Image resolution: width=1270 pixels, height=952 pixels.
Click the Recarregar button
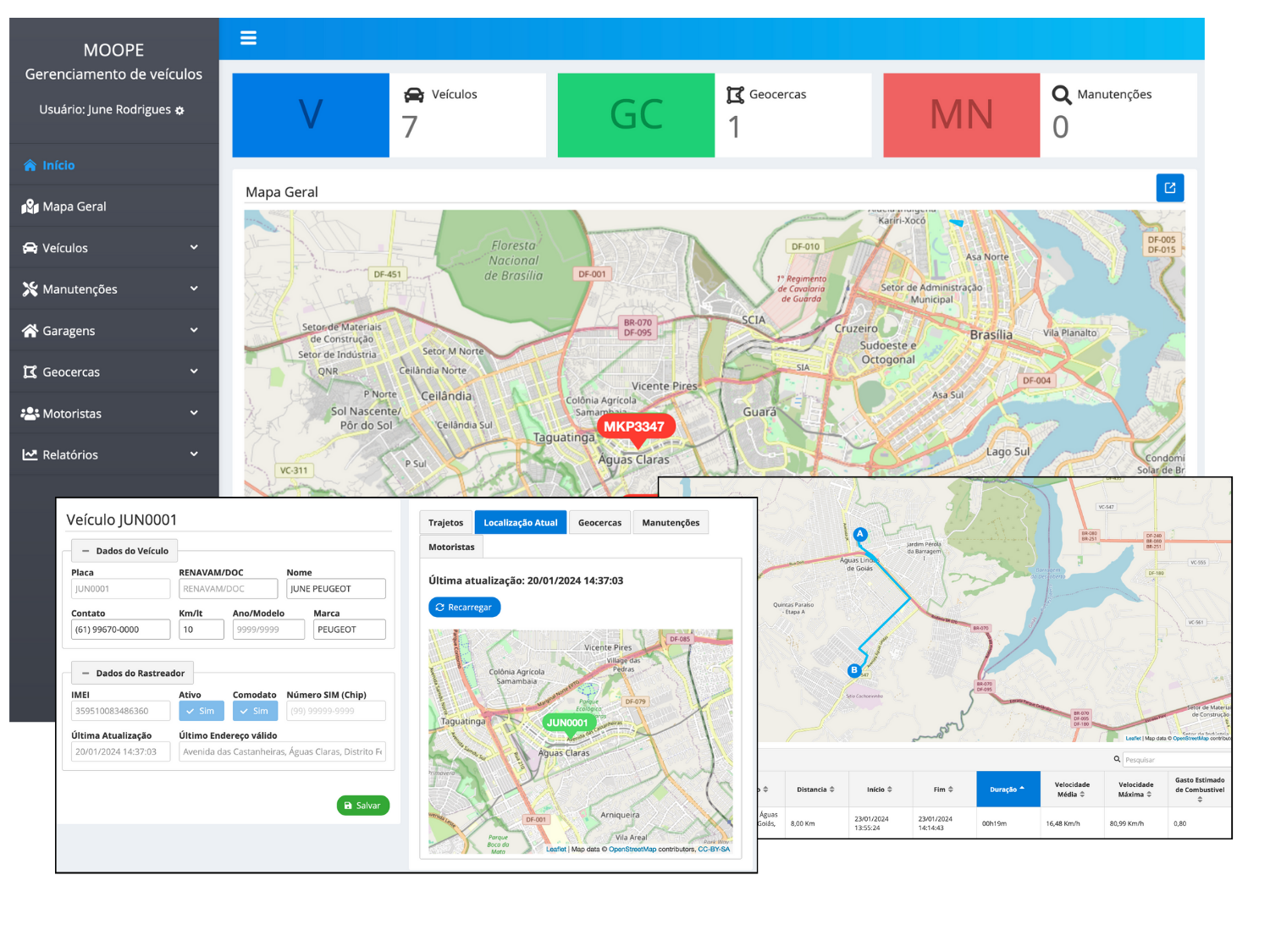pos(465,608)
